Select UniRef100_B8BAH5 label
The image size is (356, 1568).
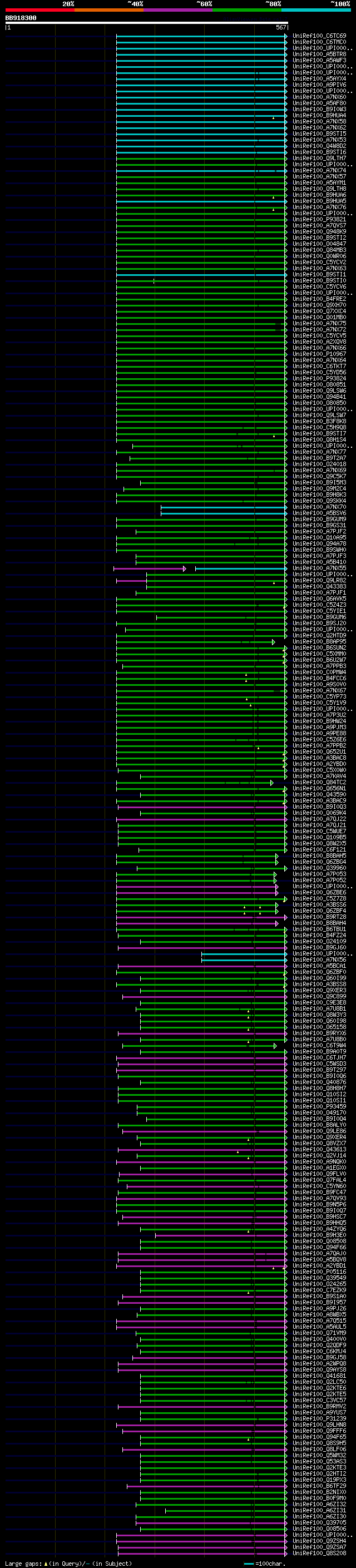[x=319, y=856]
